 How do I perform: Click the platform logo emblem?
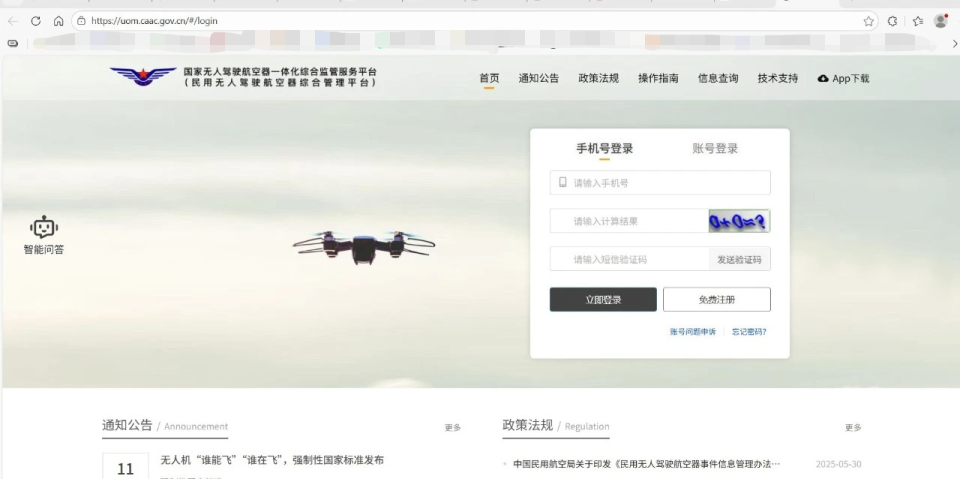(x=143, y=77)
